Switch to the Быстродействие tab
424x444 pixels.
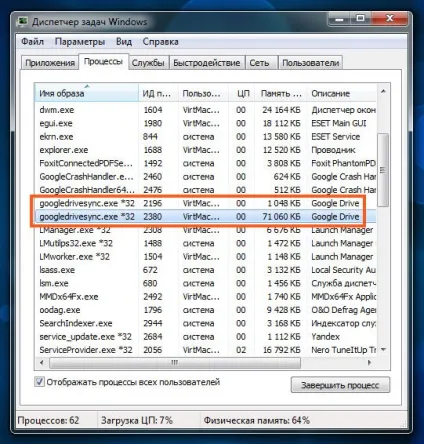207,63
